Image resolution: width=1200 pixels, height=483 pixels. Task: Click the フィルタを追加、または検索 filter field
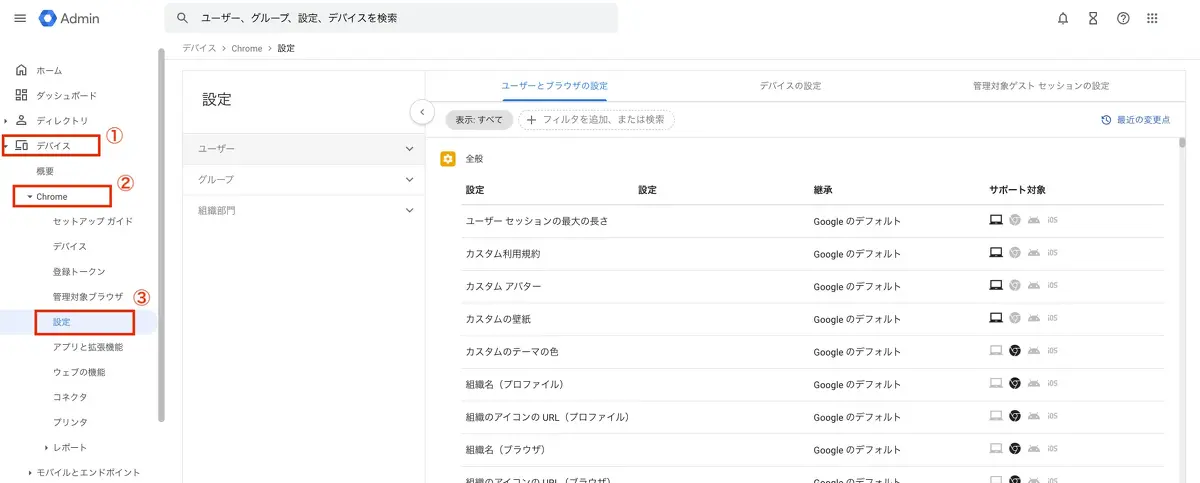tap(596, 120)
